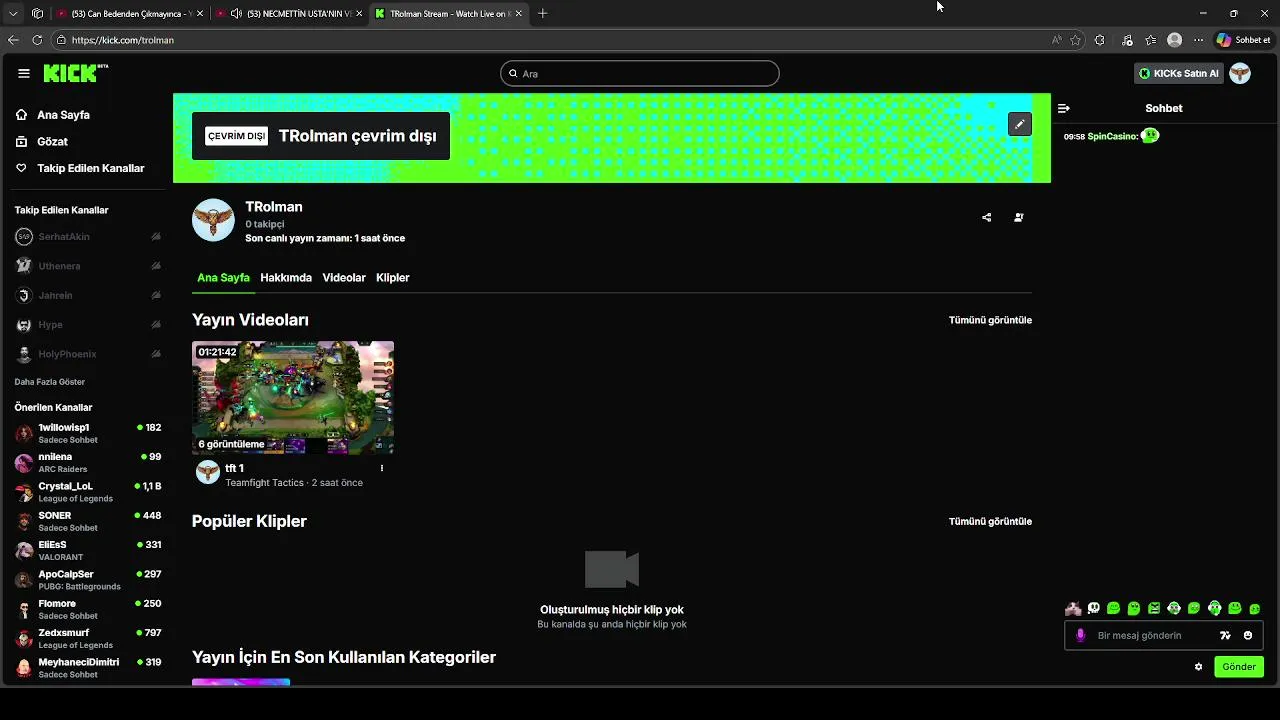Click Tümünü görüntüle next to Yayın Videoları
Image resolution: width=1280 pixels, height=720 pixels.
(990, 320)
